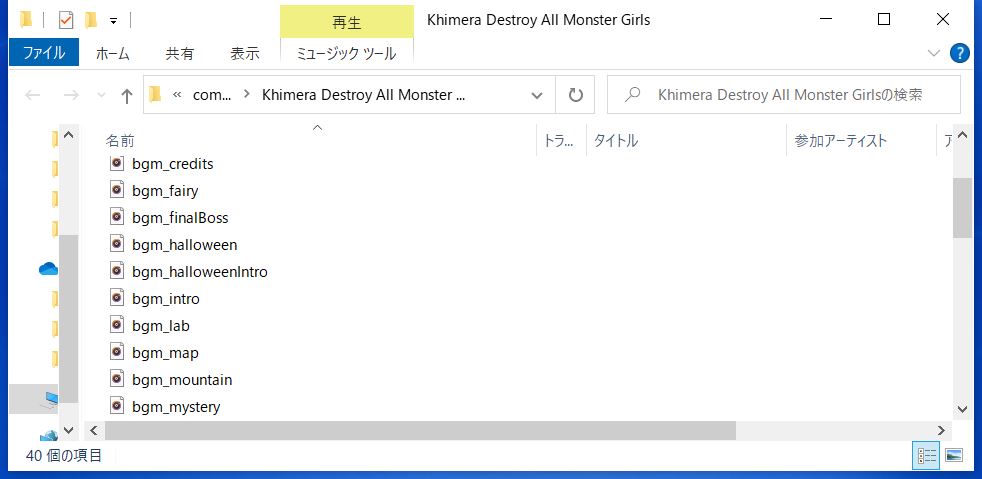Image resolution: width=982 pixels, height=479 pixels.
Task: Click the double chevron in the address path
Action: click(x=177, y=95)
